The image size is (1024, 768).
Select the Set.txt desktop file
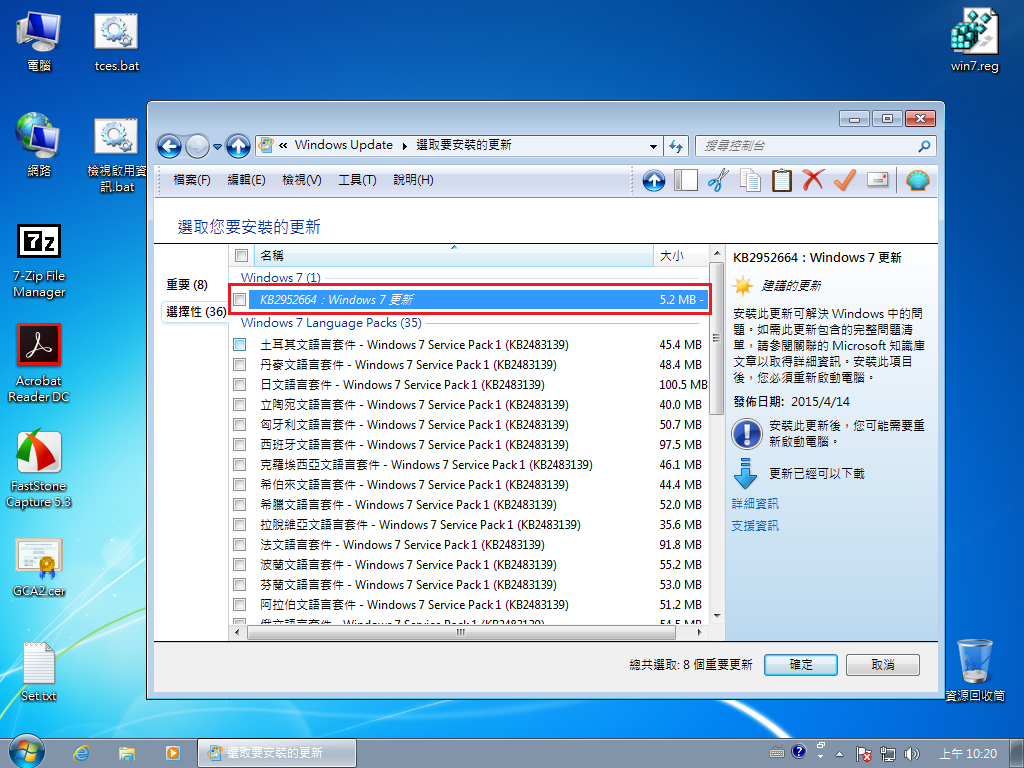(x=39, y=671)
